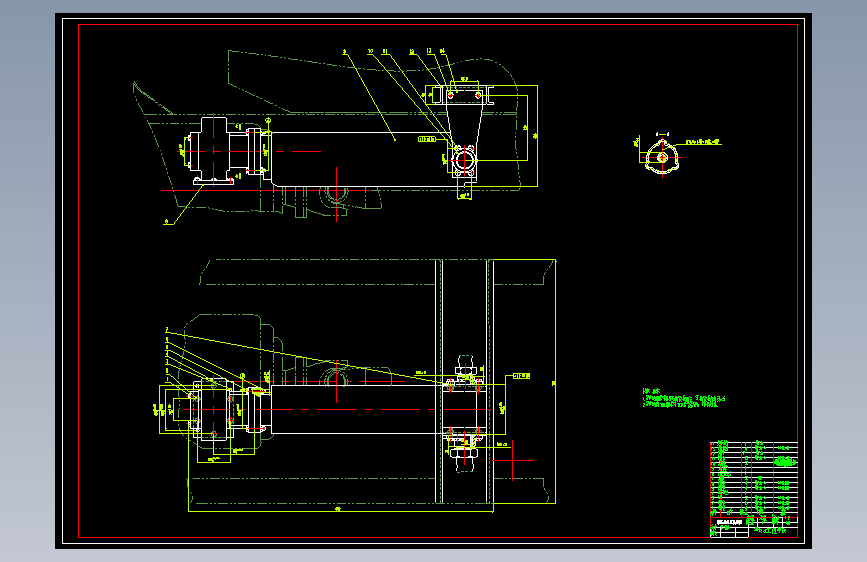Select the parts list table above the title block

tap(754, 479)
